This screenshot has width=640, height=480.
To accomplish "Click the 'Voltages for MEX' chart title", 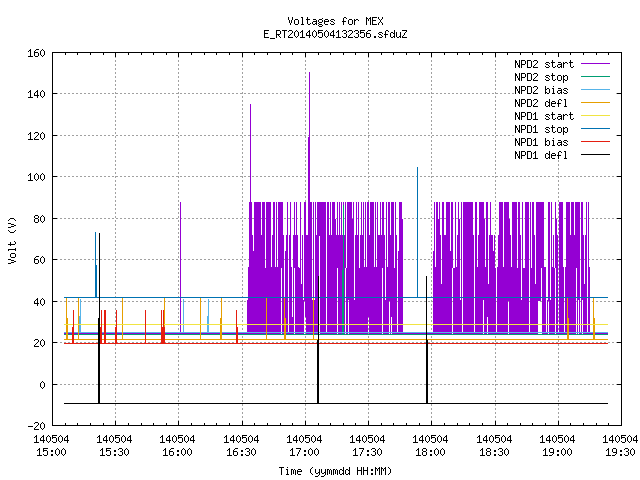I will (x=335, y=21).
